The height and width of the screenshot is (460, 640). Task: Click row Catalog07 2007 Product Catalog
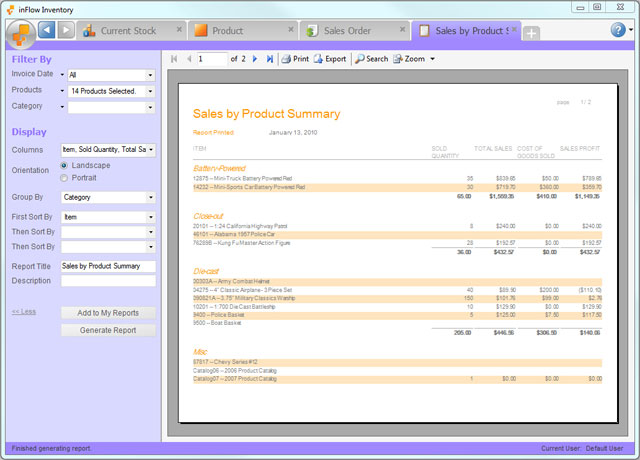pos(397,379)
